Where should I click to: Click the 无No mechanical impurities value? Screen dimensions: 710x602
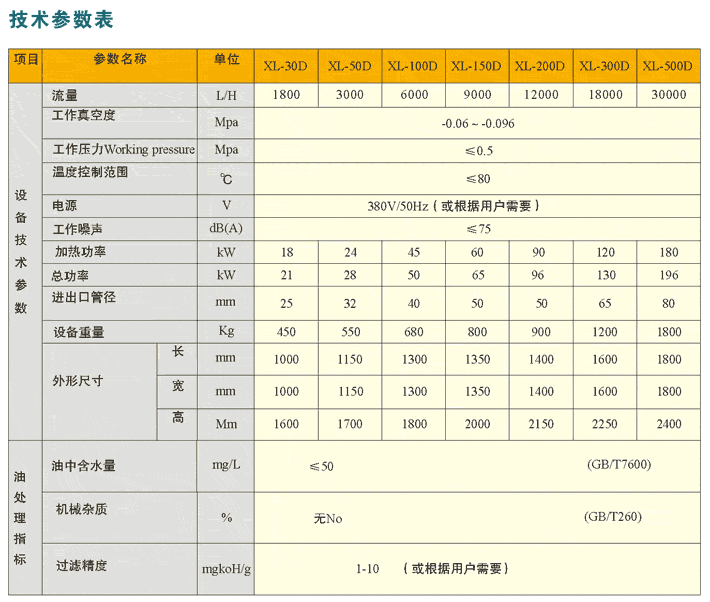[328, 519]
